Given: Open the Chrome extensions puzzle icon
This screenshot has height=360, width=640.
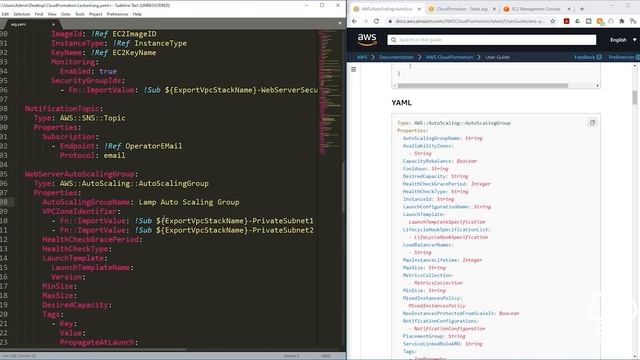Looking at the screenshot, I should click(x=622, y=21).
